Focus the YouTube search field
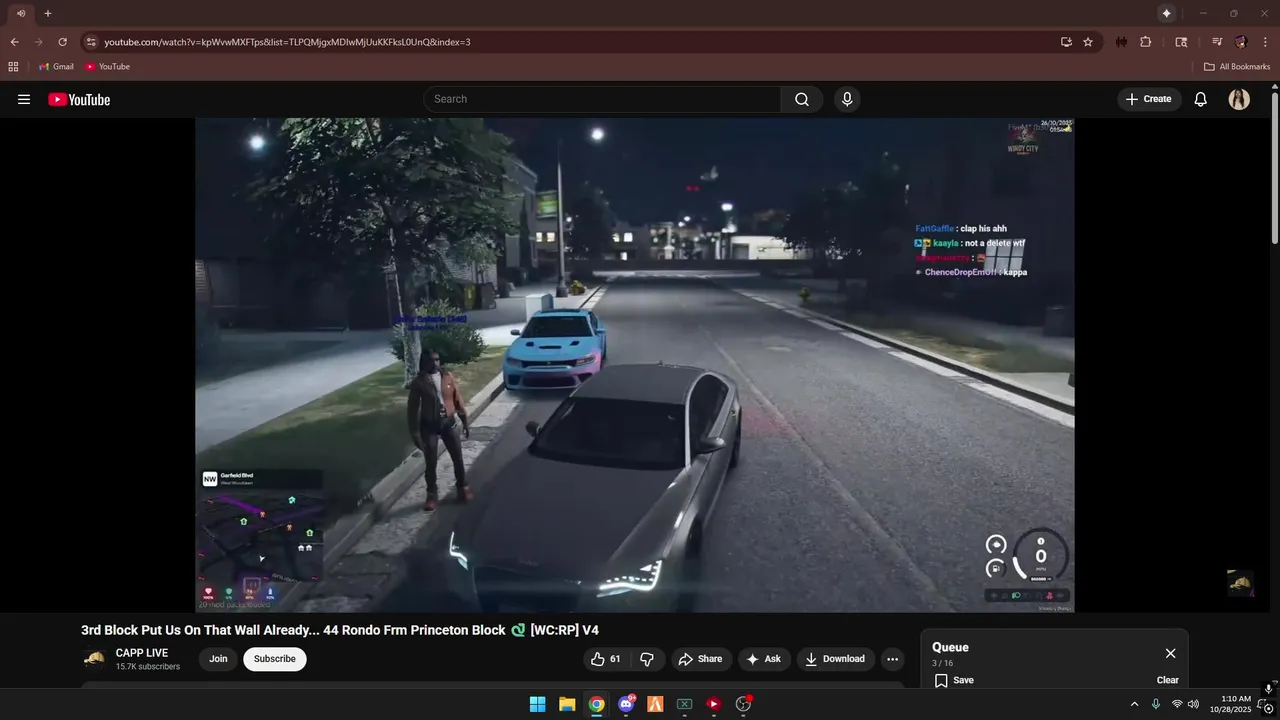This screenshot has height=720, width=1280. click(604, 99)
